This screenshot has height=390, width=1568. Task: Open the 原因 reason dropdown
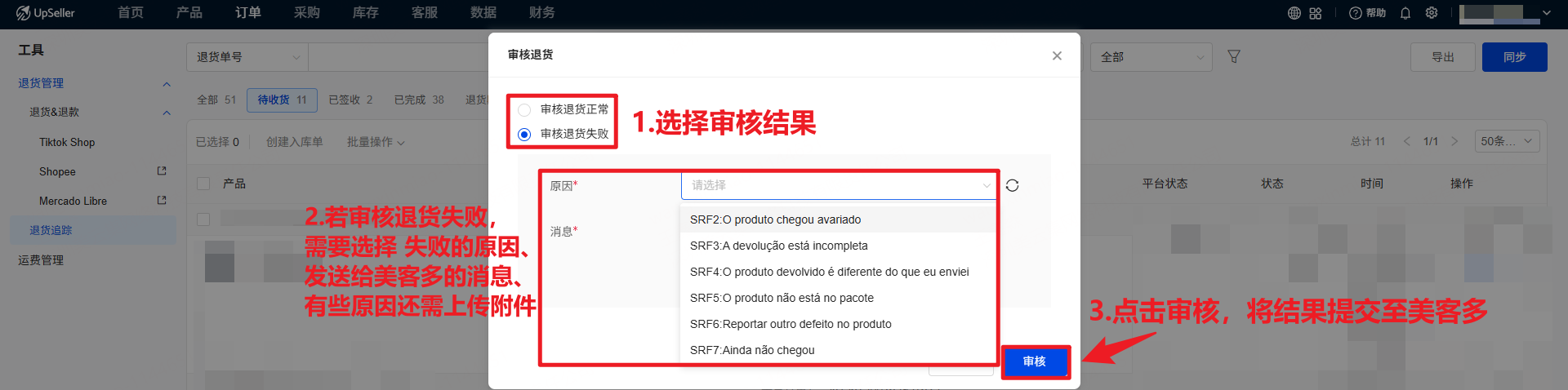pyautogui.click(x=838, y=186)
